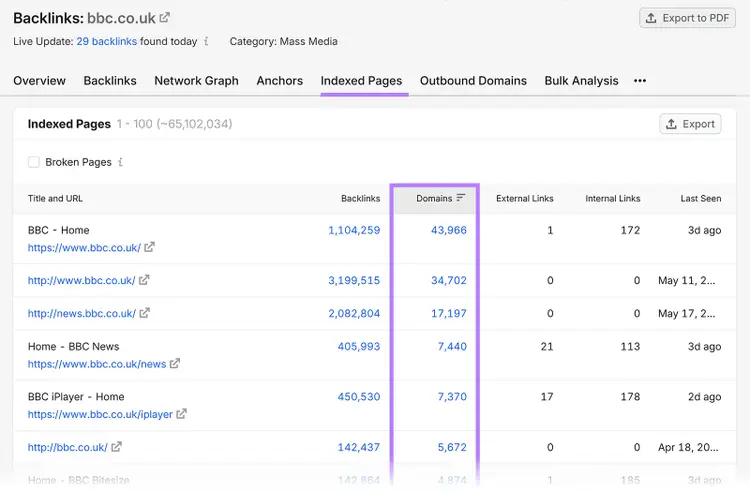Image resolution: width=750 pixels, height=491 pixels.
Task: Open the https://www.bbc.co.uk/iplayer link
Action: [100, 414]
